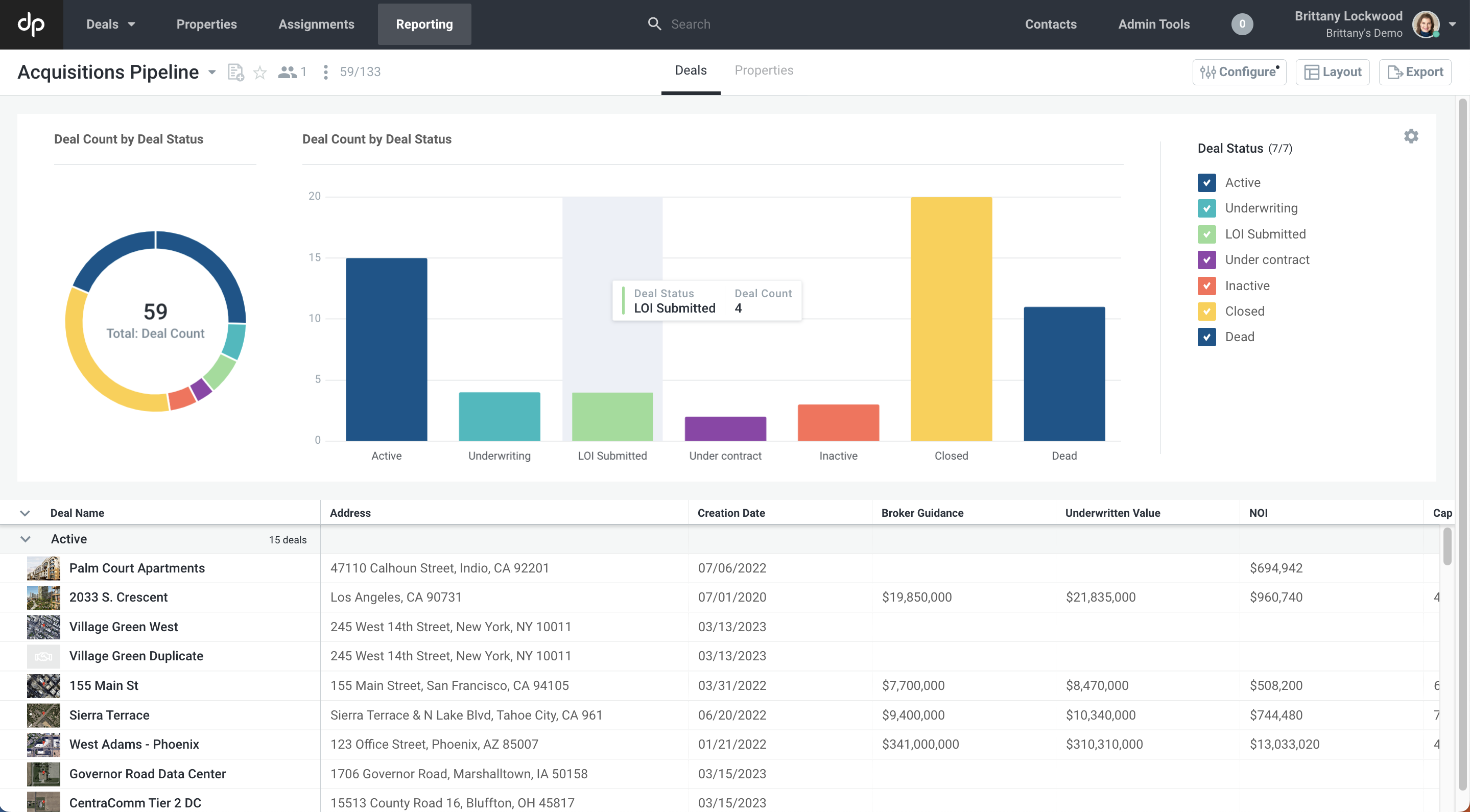Open the 2033 S. Crescent deal

[x=118, y=597]
